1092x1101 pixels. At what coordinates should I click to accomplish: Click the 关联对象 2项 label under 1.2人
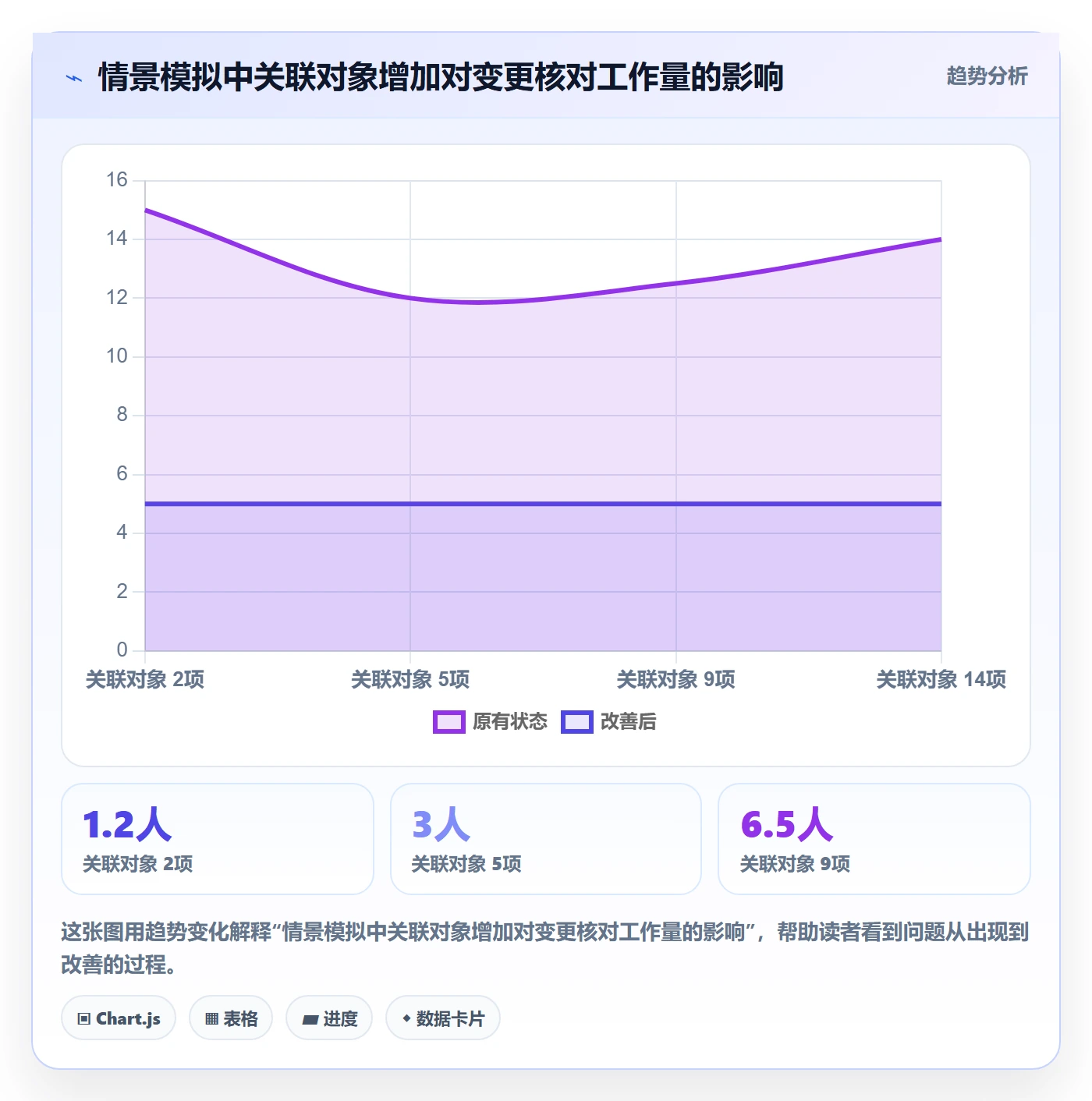pos(138,864)
